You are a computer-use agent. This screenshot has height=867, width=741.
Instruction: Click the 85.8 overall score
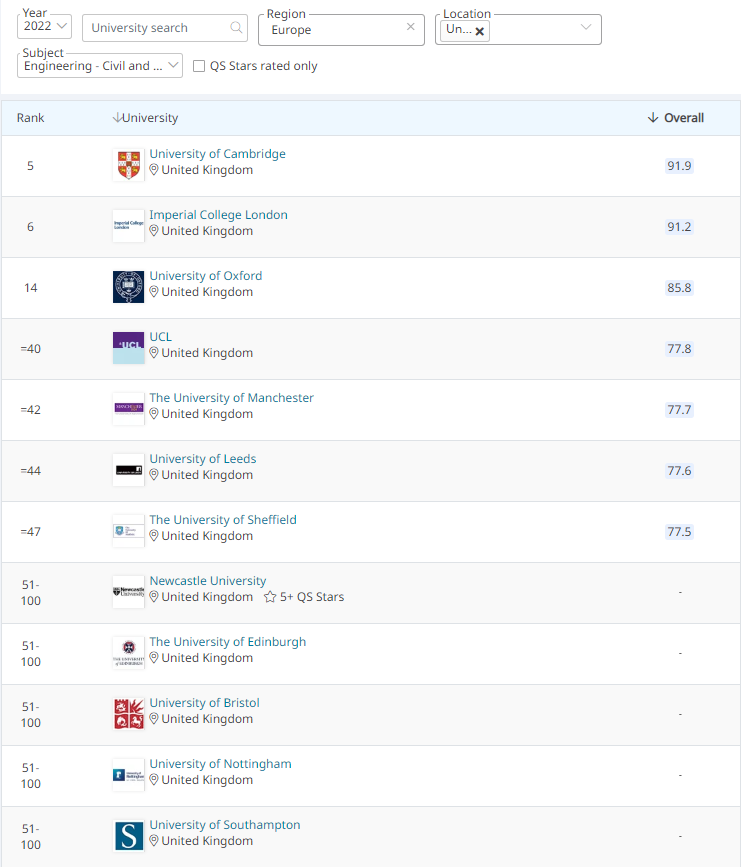[679, 288]
